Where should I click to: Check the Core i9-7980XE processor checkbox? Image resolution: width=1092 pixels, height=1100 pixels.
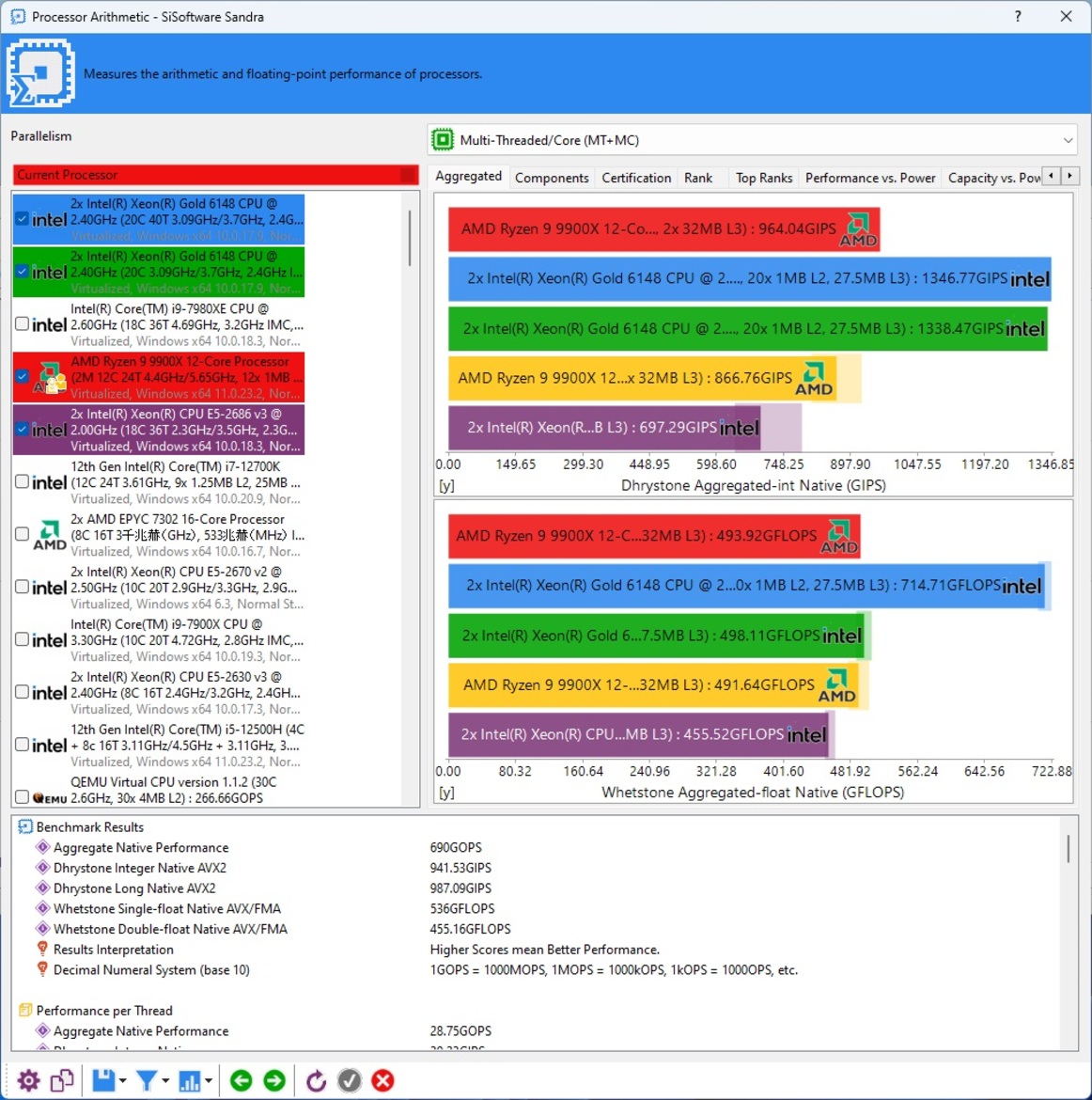coord(22,324)
